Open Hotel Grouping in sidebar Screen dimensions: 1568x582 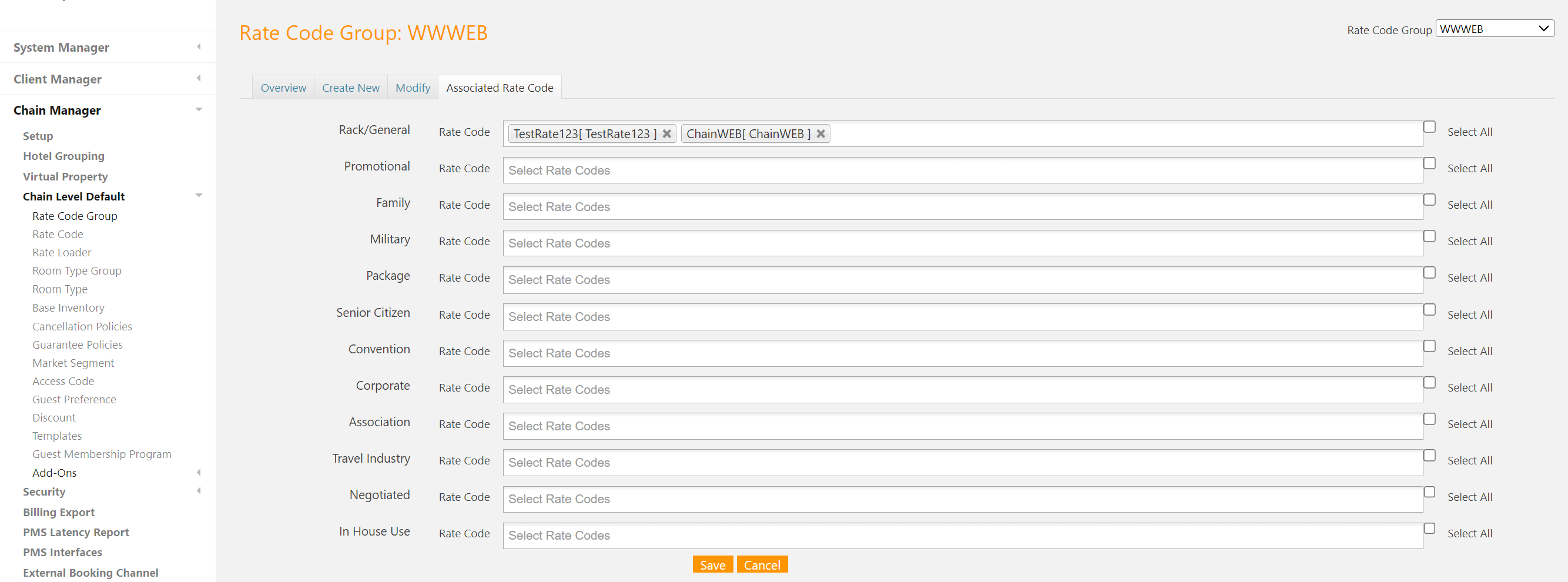63,156
